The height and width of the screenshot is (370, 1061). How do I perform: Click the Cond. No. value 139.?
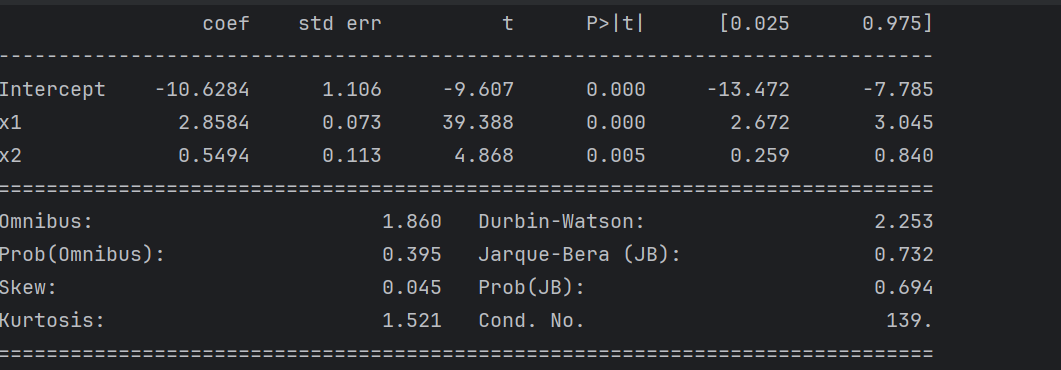[909, 321]
